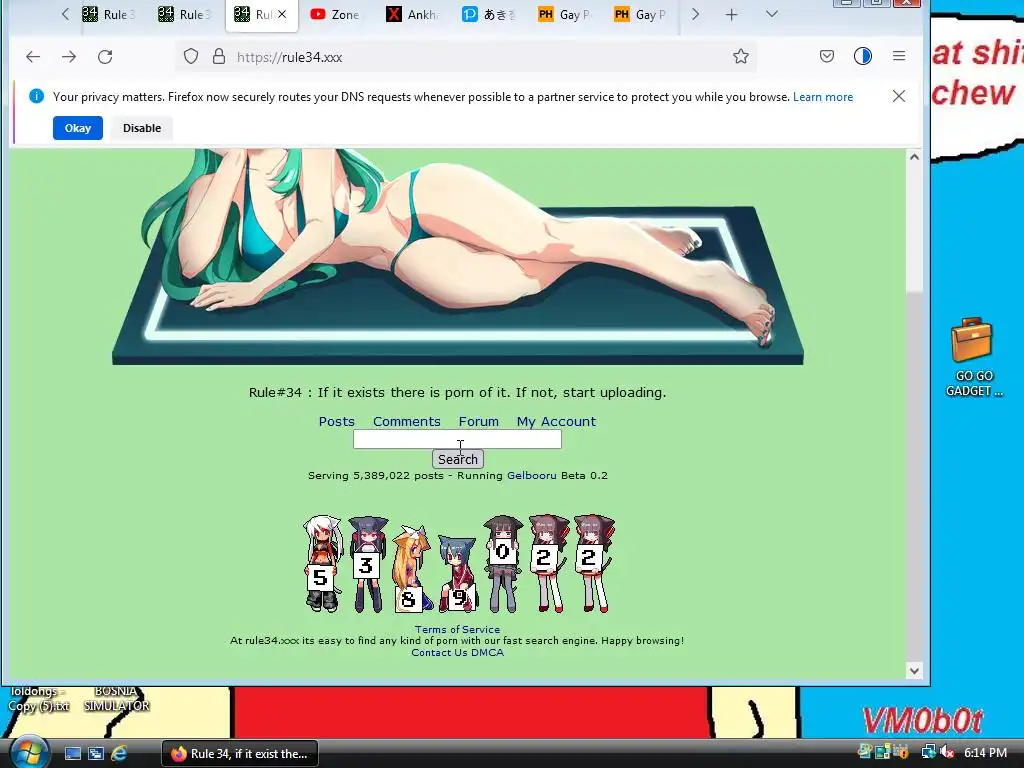Click the page scrollbar down arrow
The width and height of the screenshot is (1024, 768).
click(914, 671)
